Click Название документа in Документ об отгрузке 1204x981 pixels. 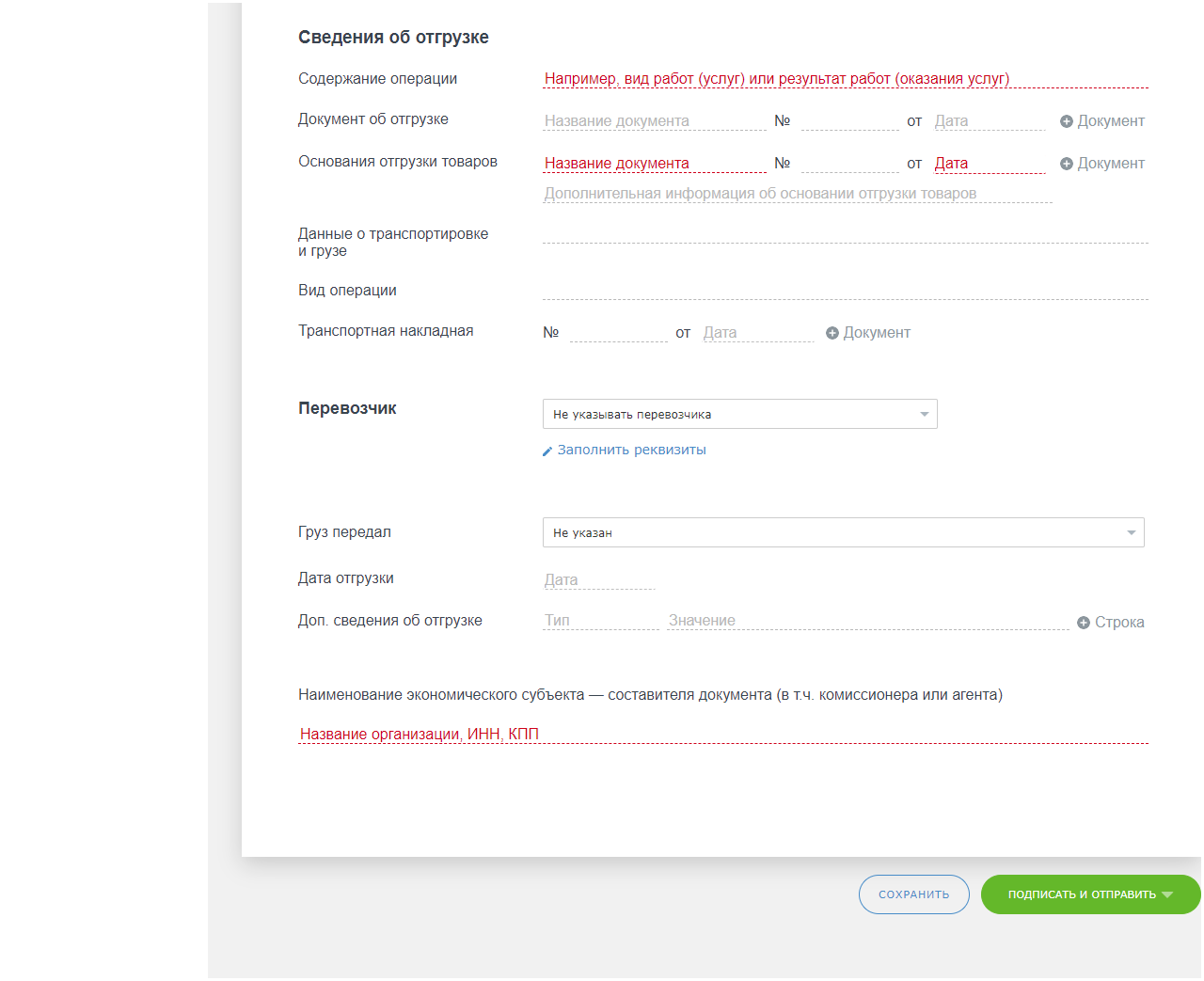pyautogui.click(x=655, y=121)
